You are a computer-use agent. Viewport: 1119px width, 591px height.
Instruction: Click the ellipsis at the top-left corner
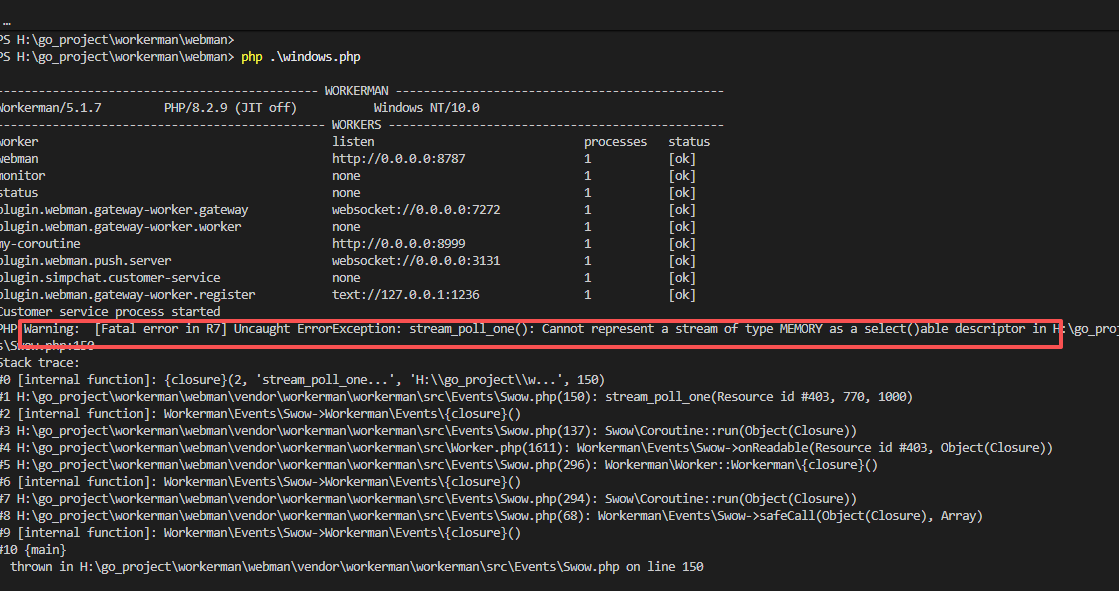6,19
